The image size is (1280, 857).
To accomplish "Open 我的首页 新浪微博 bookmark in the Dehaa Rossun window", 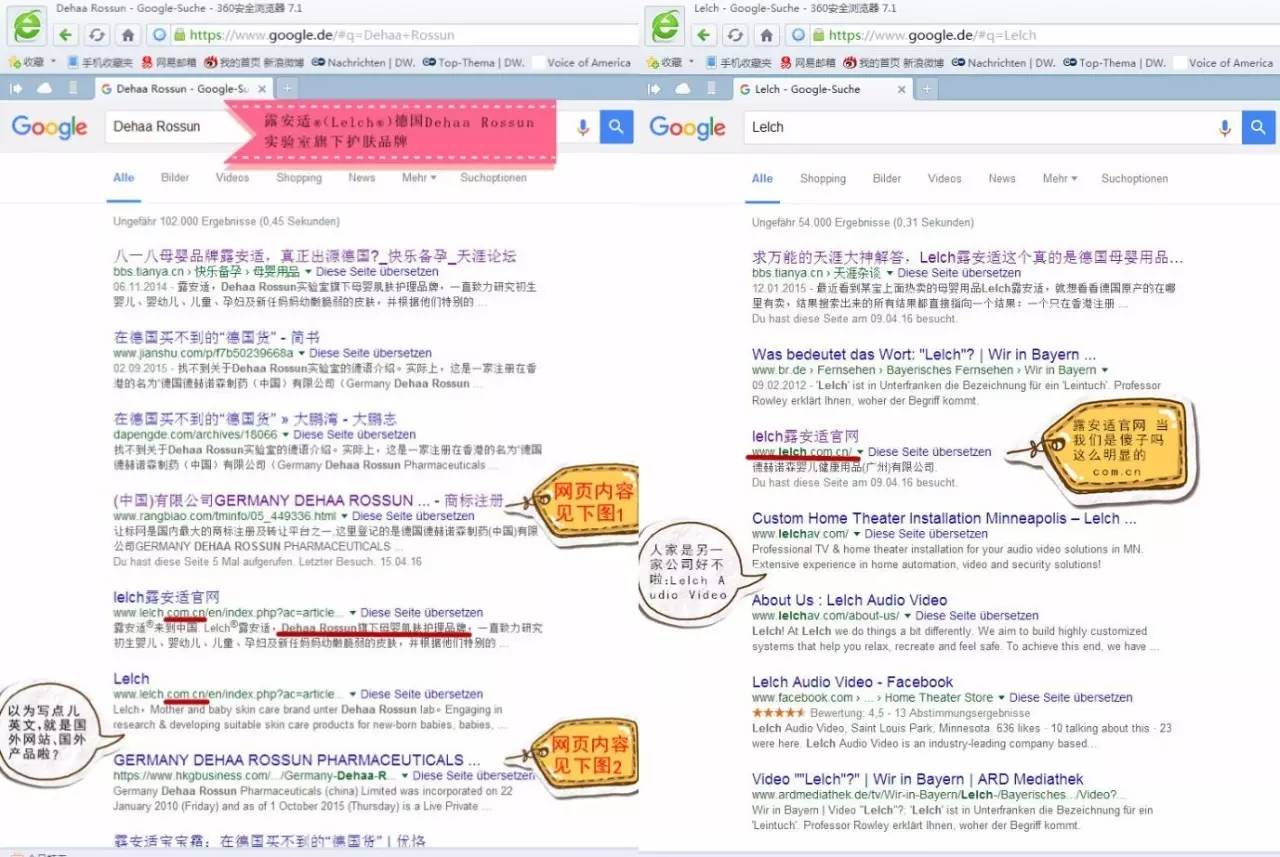I will [x=254, y=63].
